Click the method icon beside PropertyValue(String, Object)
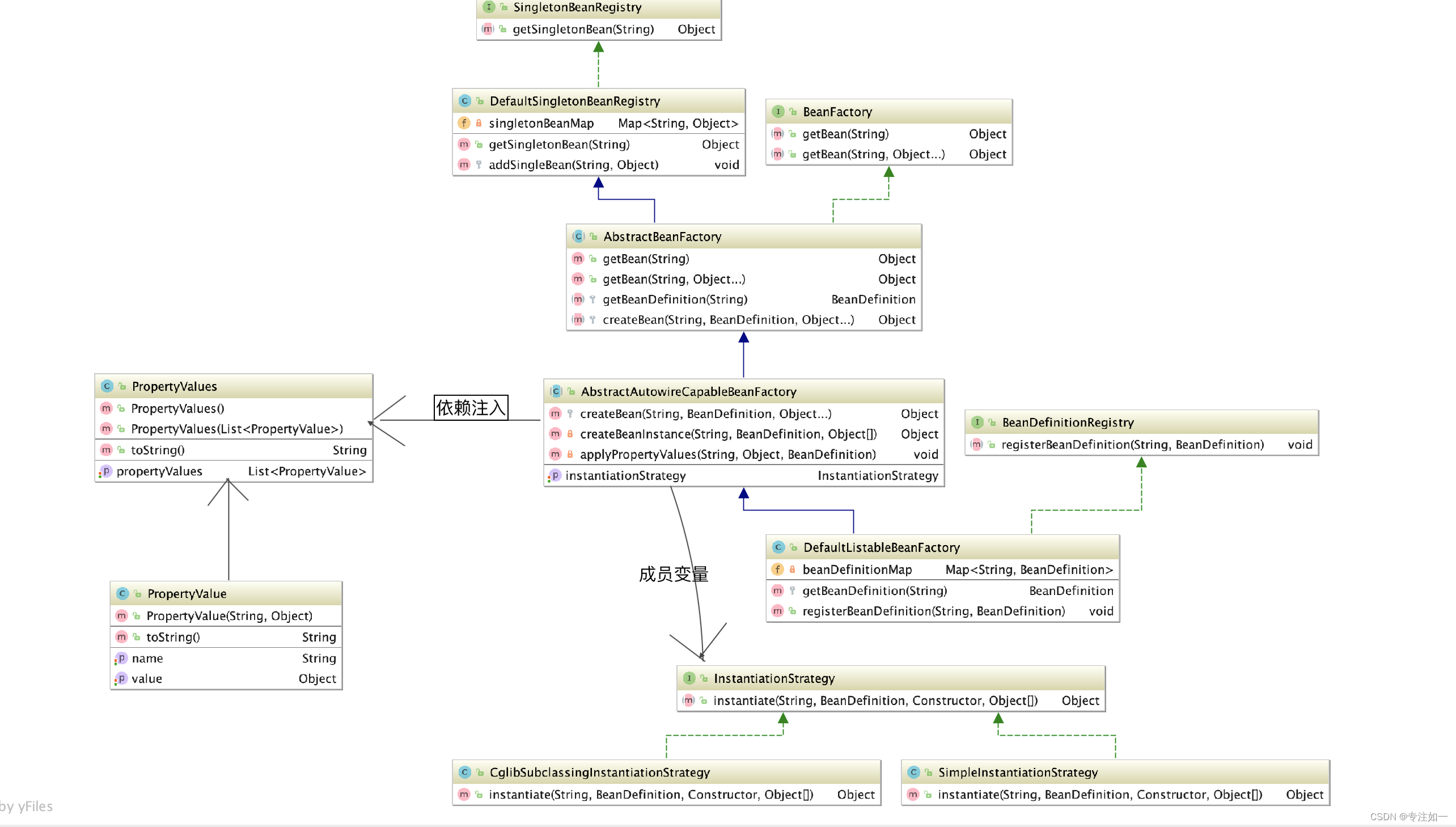This screenshot has width=1456, height=827. [121, 615]
